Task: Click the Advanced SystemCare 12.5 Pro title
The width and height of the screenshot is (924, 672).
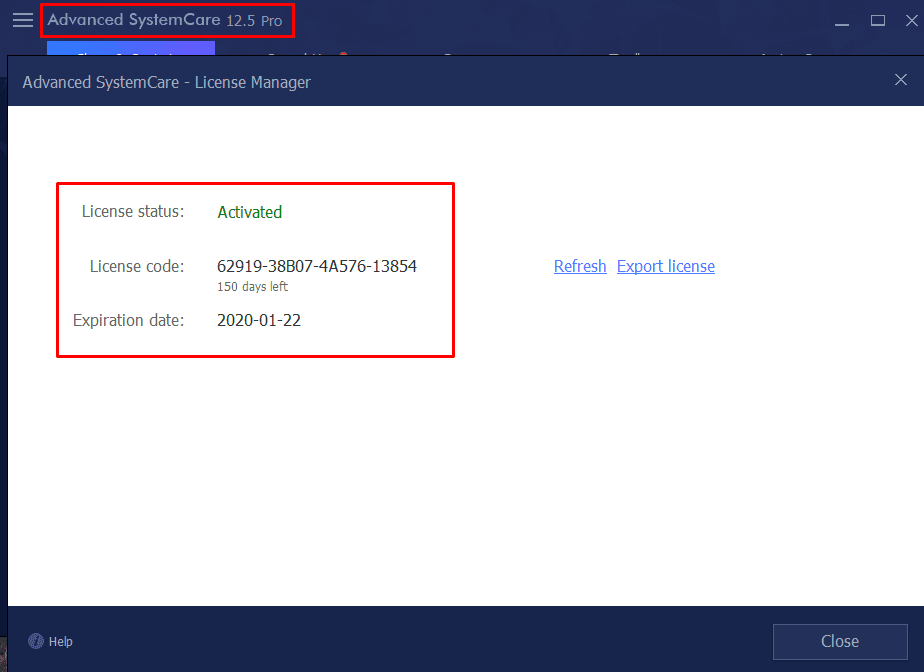Action: click(164, 21)
